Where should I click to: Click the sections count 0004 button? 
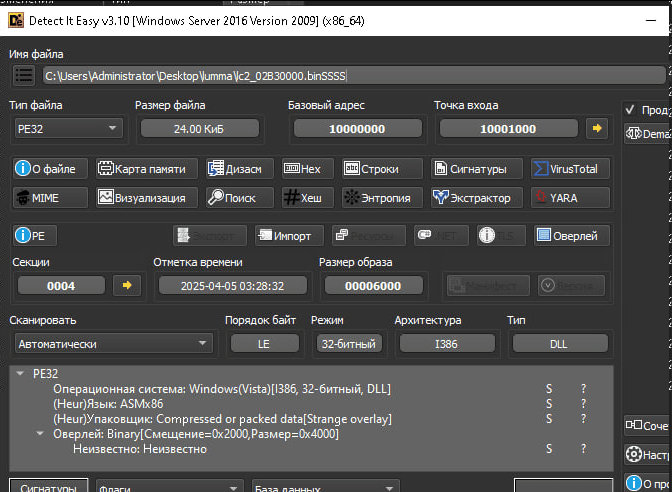61,285
